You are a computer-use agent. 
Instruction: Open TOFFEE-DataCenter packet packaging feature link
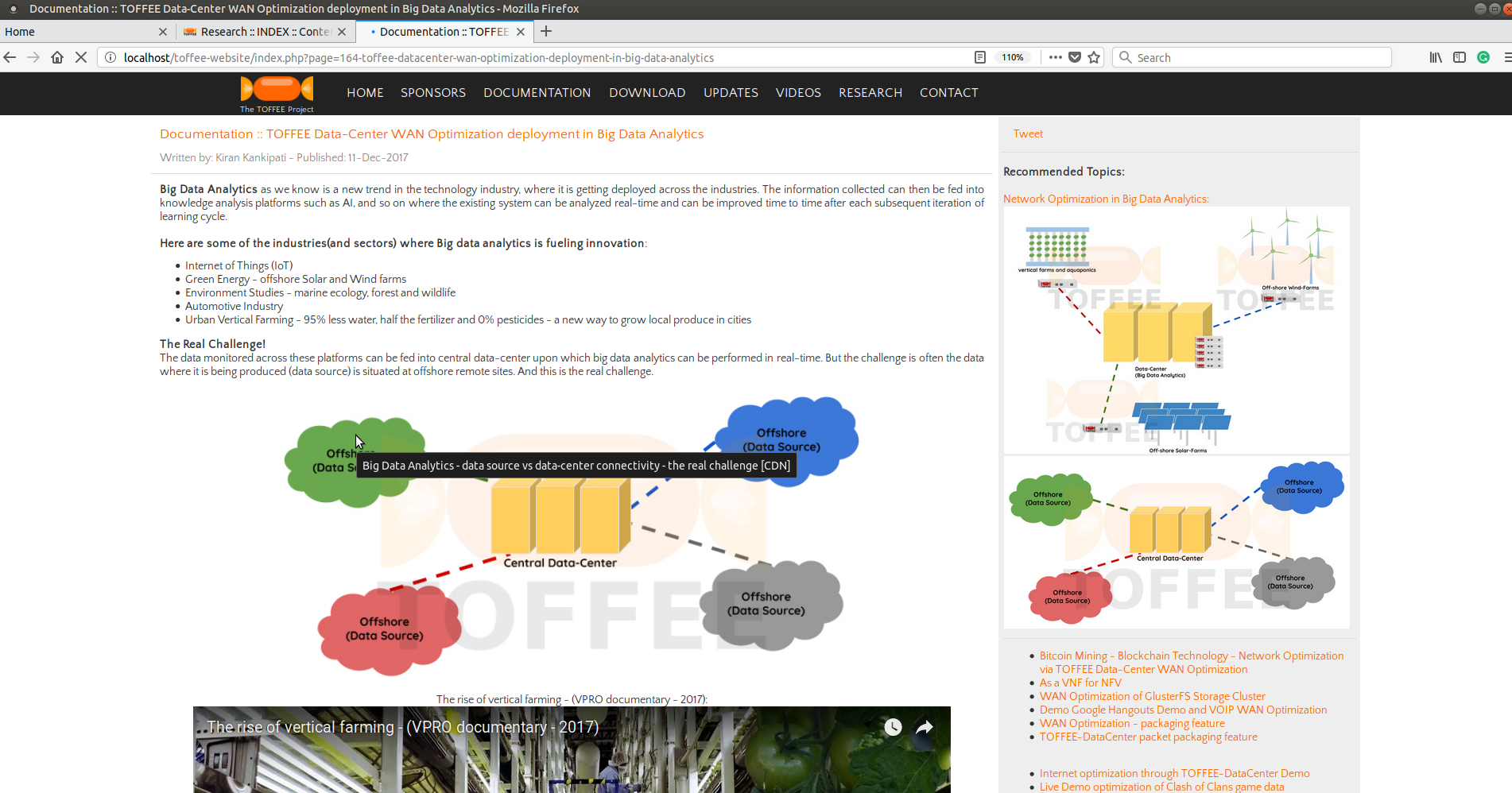[1149, 737]
